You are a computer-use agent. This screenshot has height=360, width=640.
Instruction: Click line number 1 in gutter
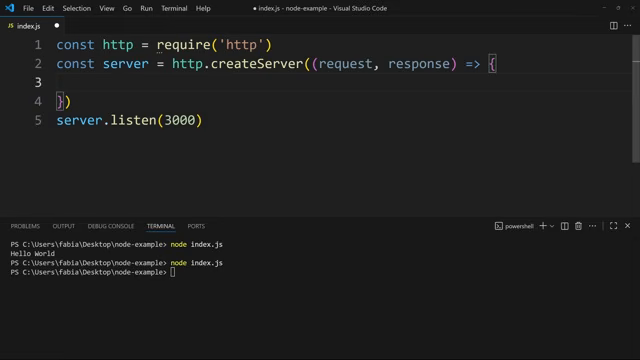point(38,45)
